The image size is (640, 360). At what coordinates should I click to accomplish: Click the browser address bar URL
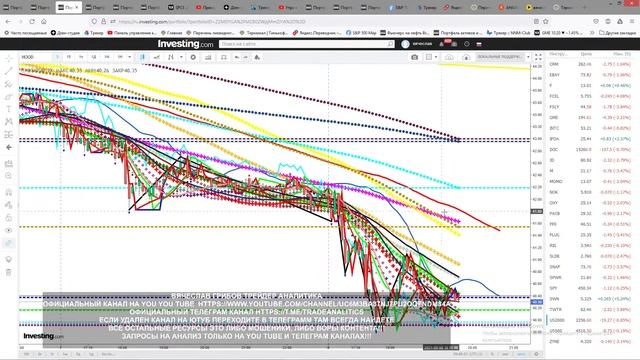click(x=212, y=22)
